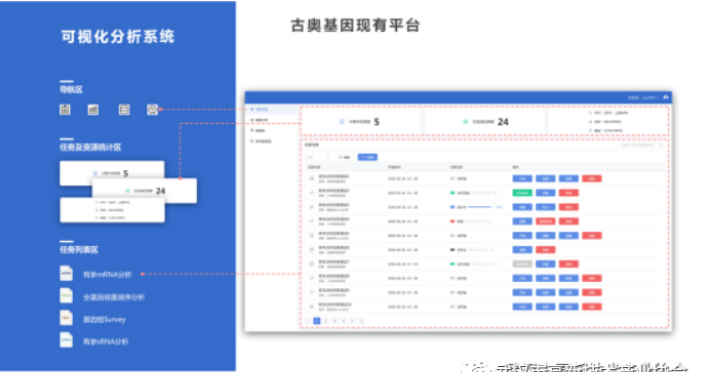Click the clock icon under 导航区
Image resolution: width=705 pixels, height=372 pixels.
tap(152, 110)
